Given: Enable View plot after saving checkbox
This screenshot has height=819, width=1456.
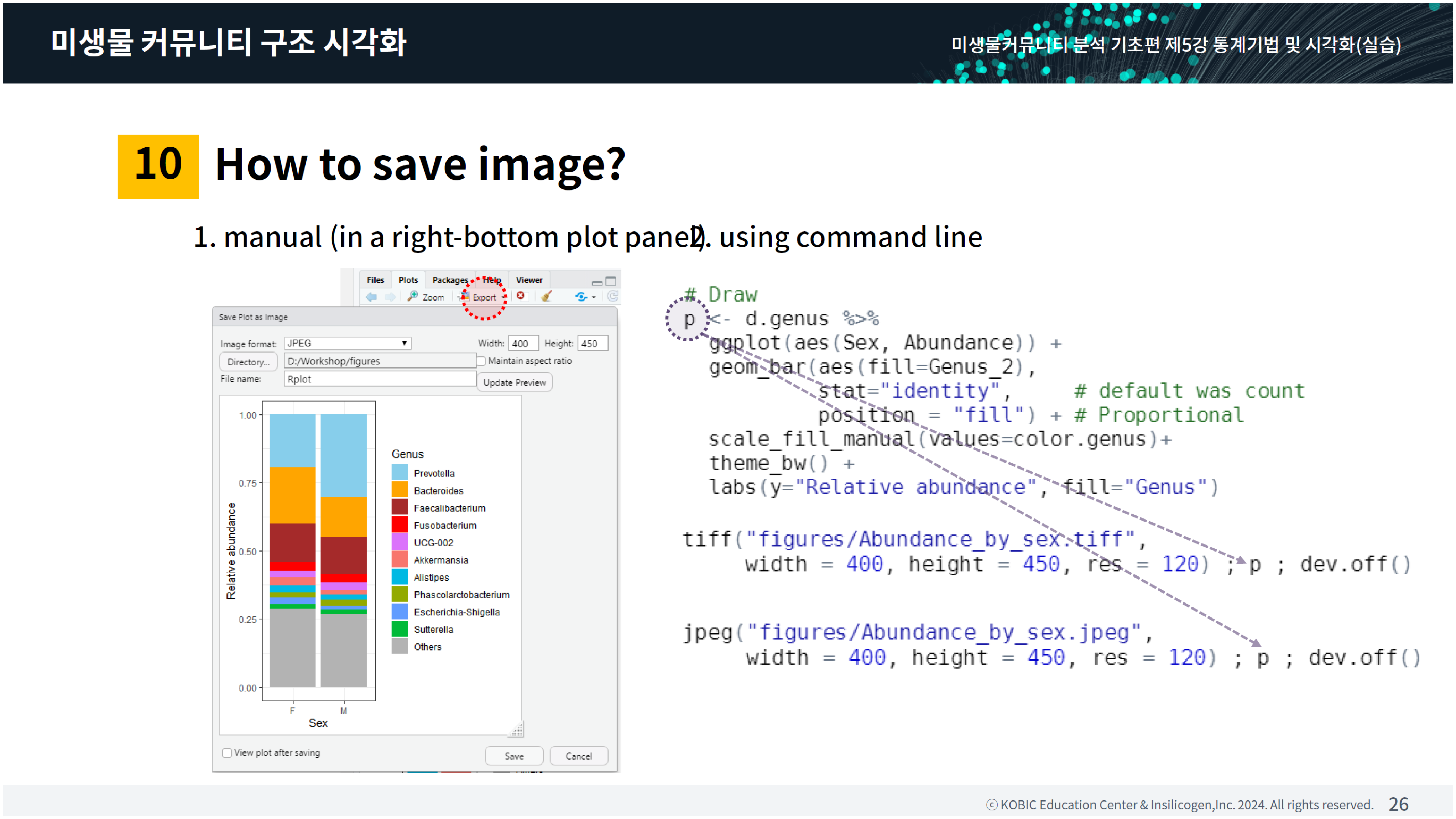Looking at the screenshot, I should (x=227, y=753).
